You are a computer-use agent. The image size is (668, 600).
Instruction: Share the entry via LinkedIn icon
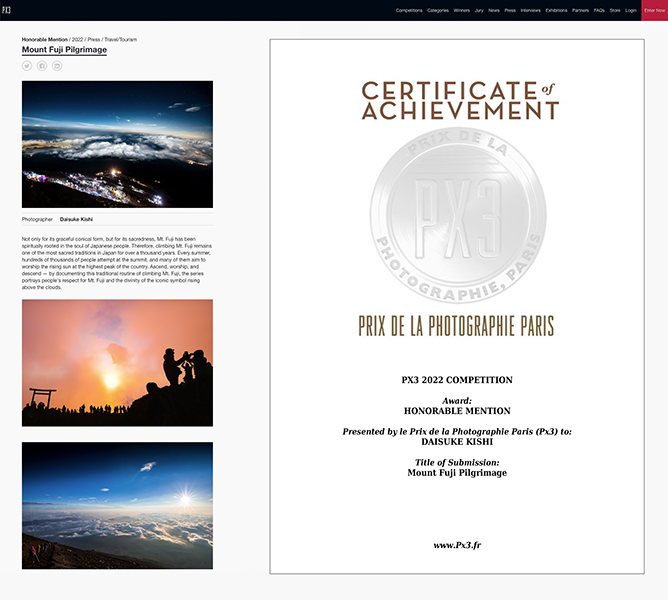(57, 65)
